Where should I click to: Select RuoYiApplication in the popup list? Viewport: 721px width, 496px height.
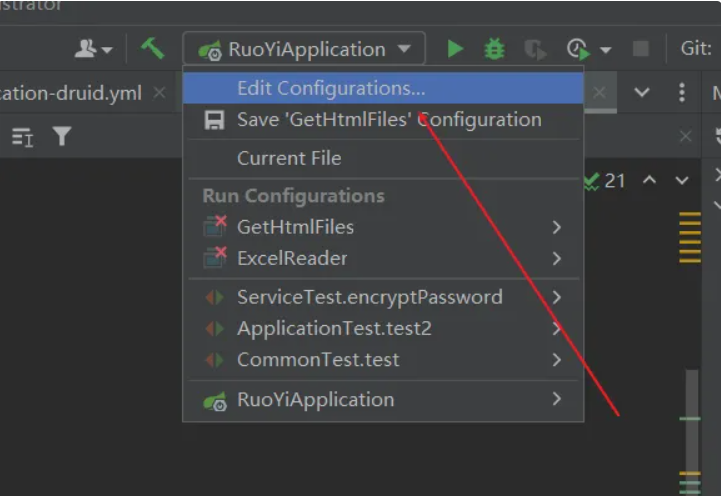point(383,399)
